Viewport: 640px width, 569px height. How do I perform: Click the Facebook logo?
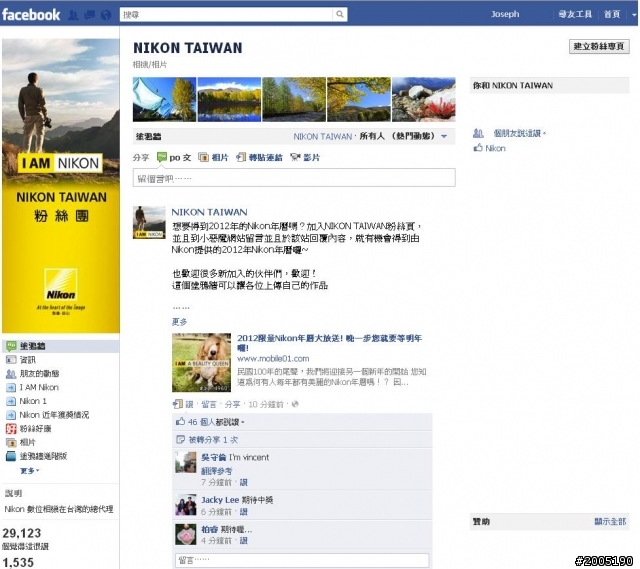tap(31, 15)
